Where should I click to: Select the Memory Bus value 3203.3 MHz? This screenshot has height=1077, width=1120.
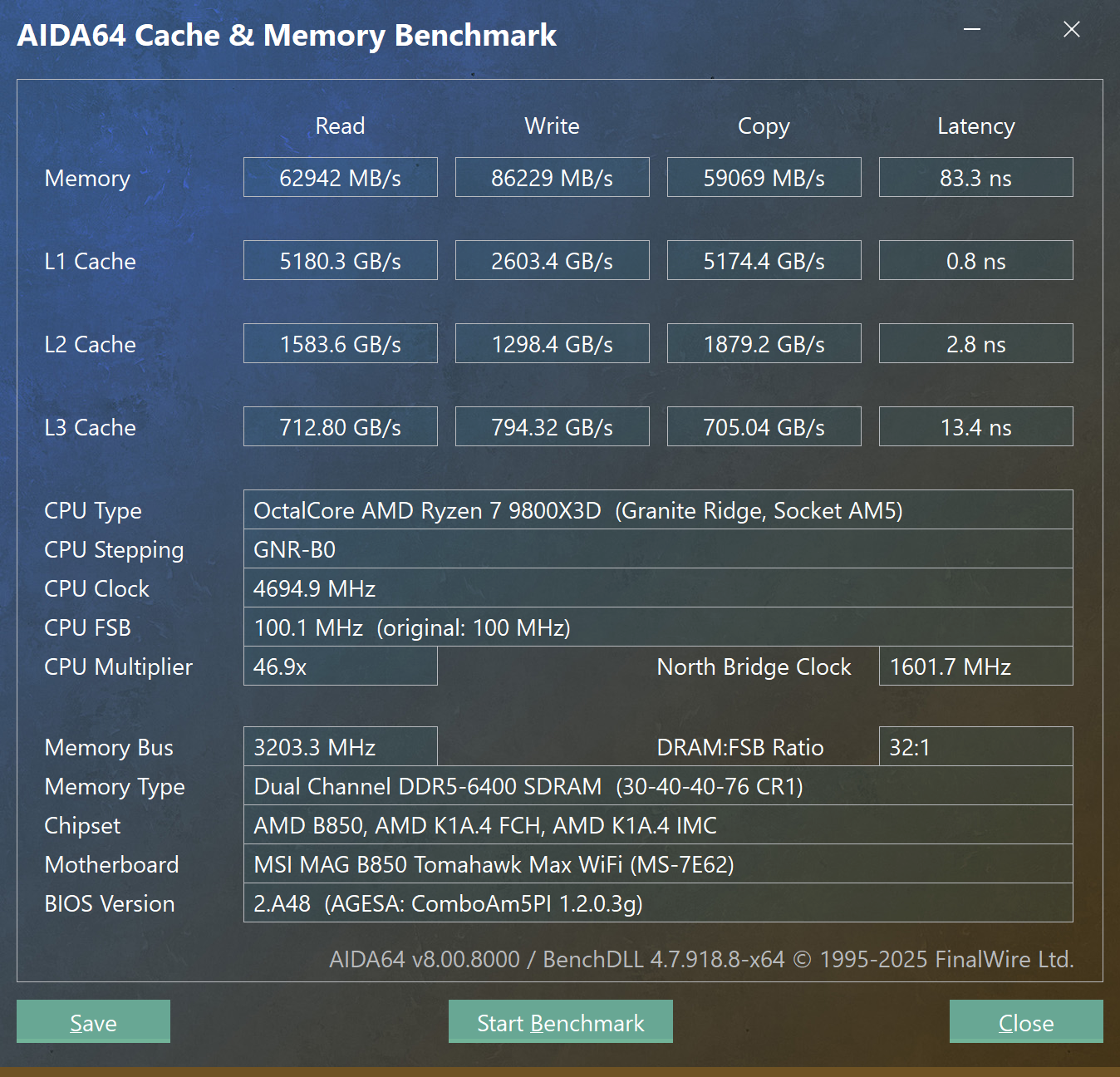coord(341,746)
